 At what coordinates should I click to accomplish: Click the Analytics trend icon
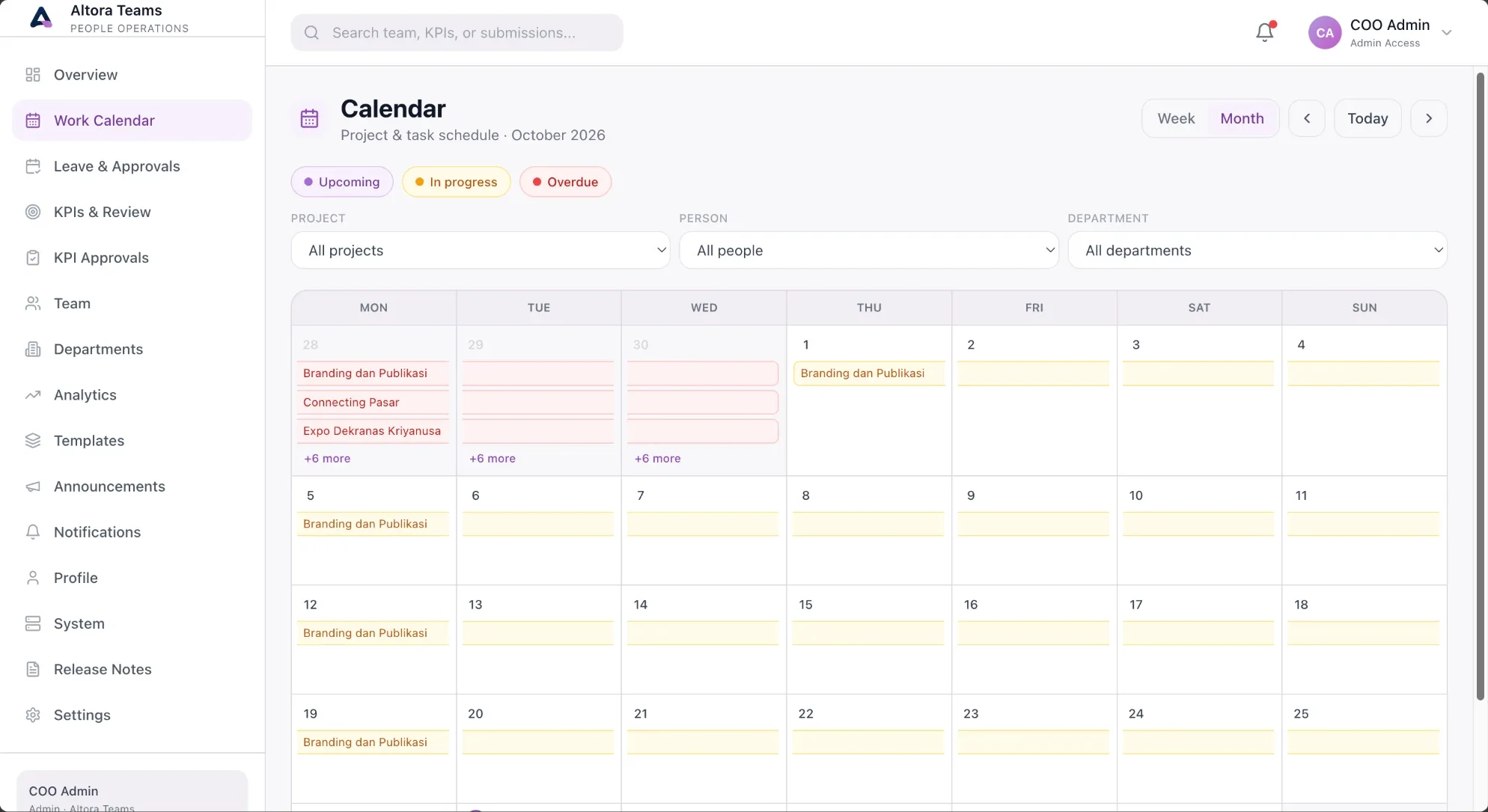(33, 394)
